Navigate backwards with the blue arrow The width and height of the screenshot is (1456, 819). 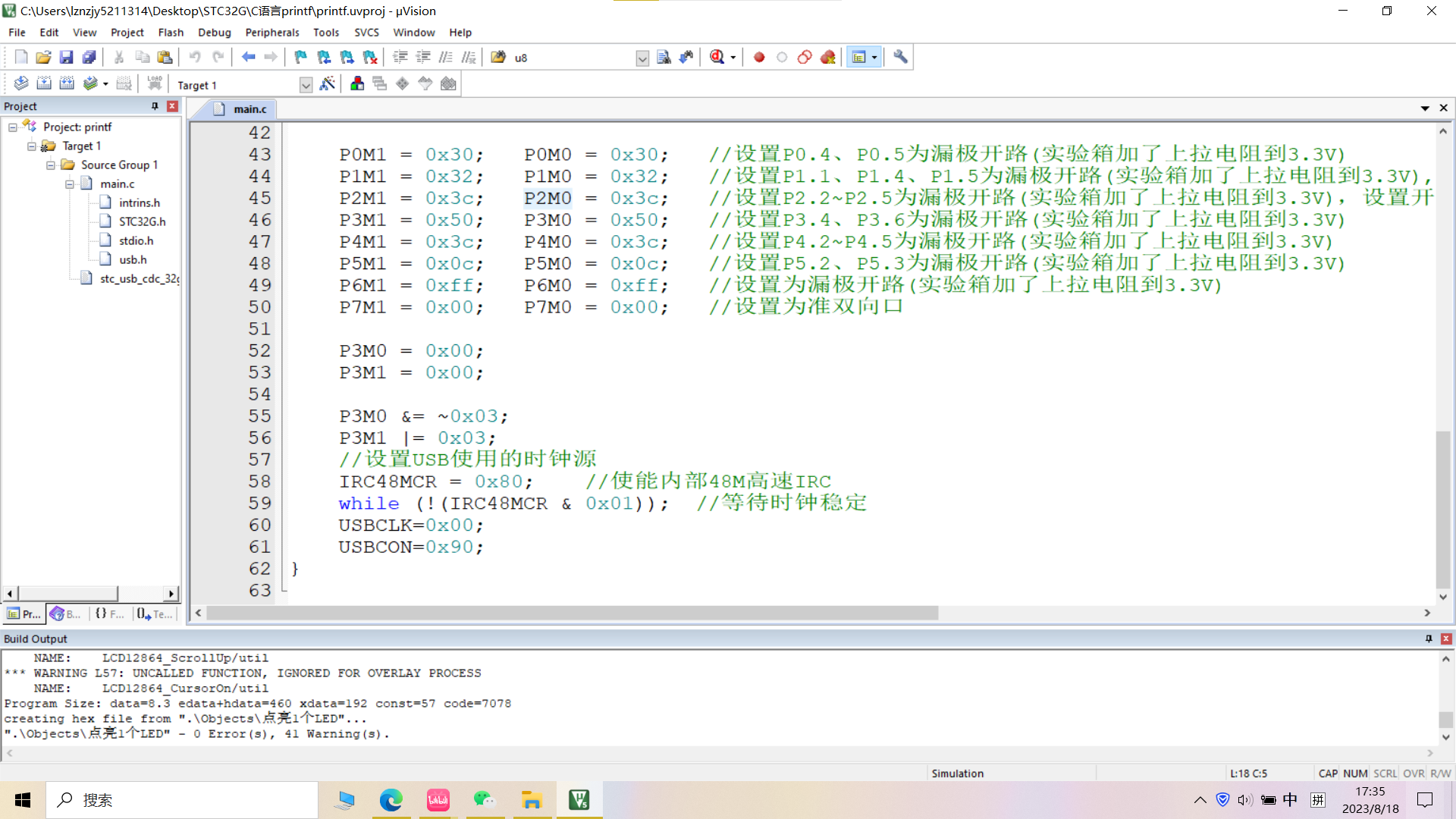click(x=248, y=57)
